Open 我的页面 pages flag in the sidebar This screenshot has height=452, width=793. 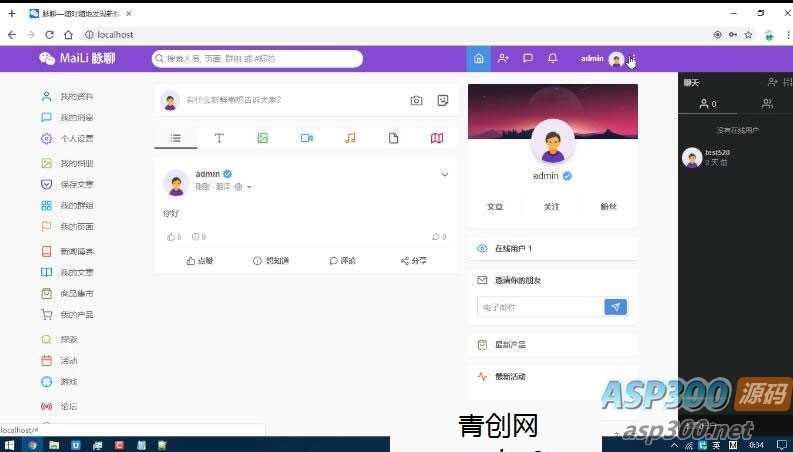click(x=67, y=227)
